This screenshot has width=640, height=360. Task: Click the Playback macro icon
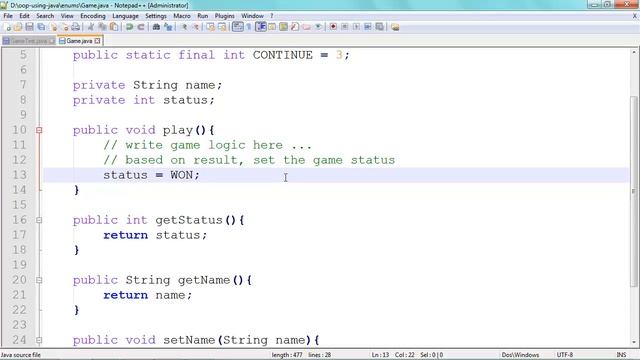coord(356,27)
